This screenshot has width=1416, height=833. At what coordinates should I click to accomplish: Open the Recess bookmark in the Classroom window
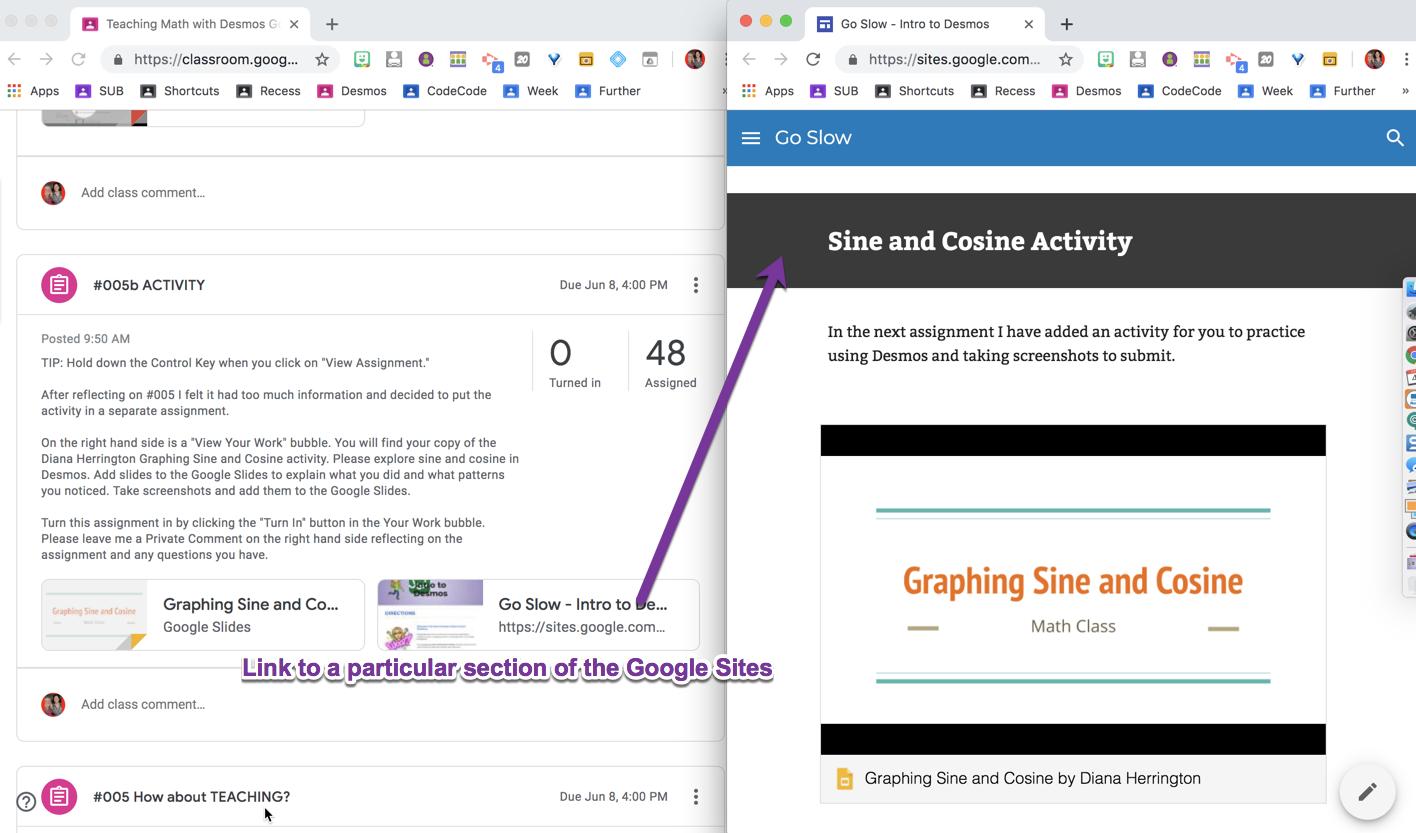[268, 91]
